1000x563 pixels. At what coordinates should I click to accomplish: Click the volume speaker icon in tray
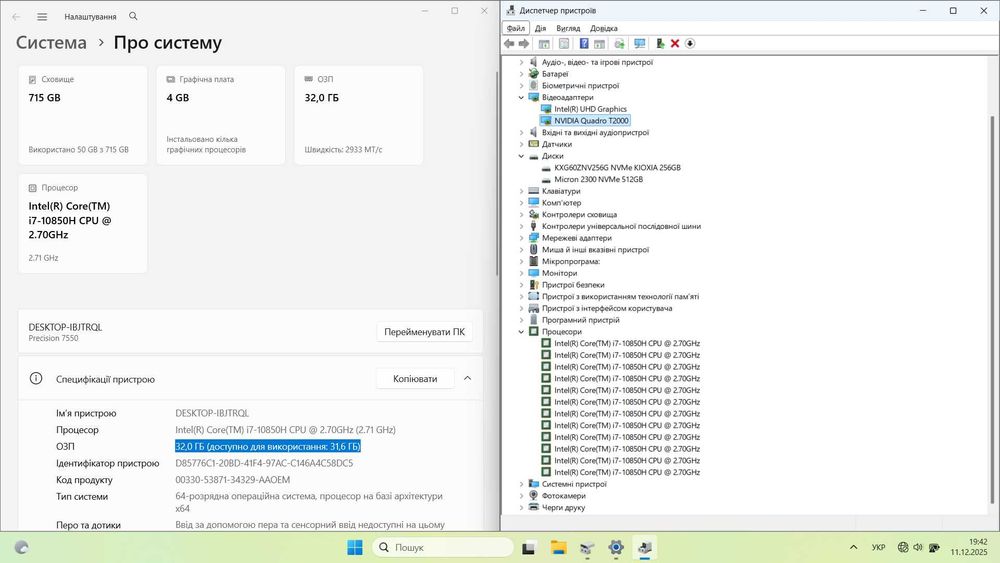(918, 547)
